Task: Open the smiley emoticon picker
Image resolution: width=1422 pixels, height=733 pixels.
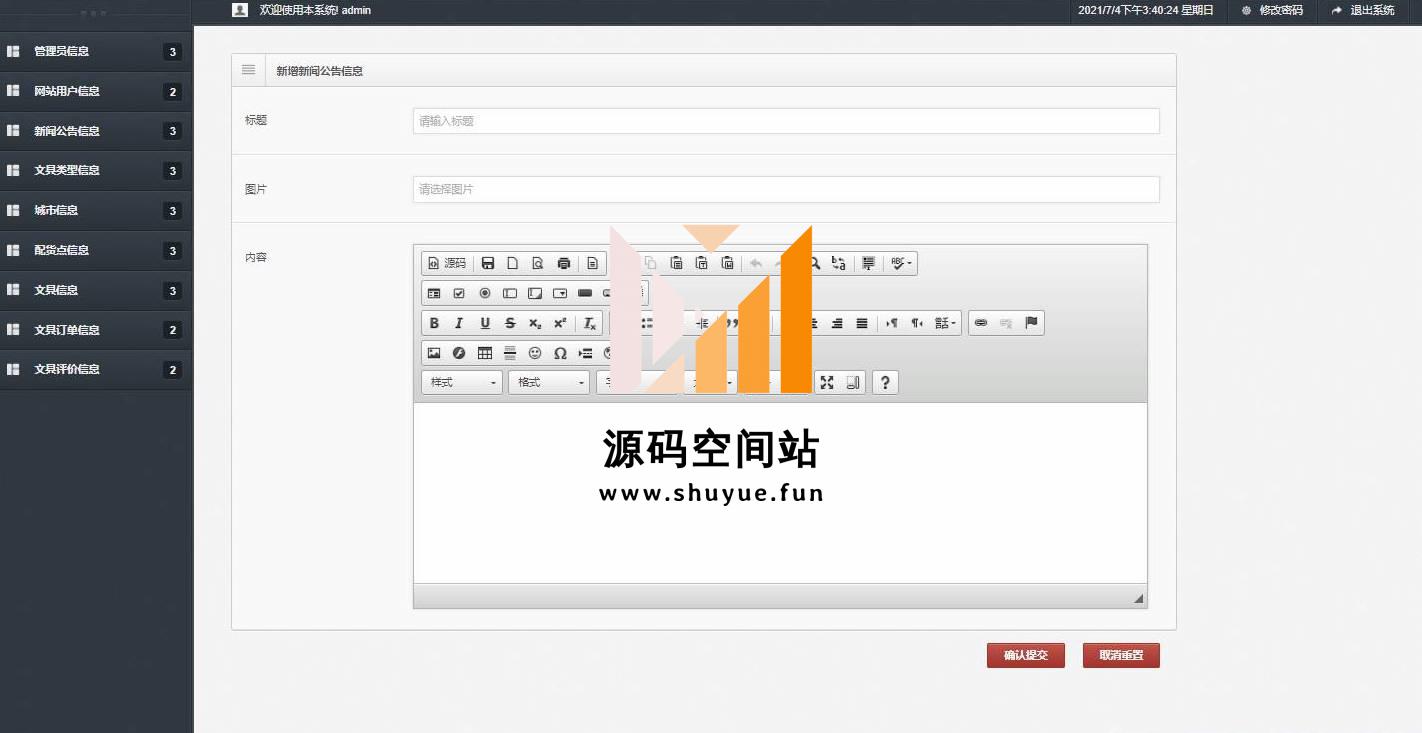Action: click(535, 353)
